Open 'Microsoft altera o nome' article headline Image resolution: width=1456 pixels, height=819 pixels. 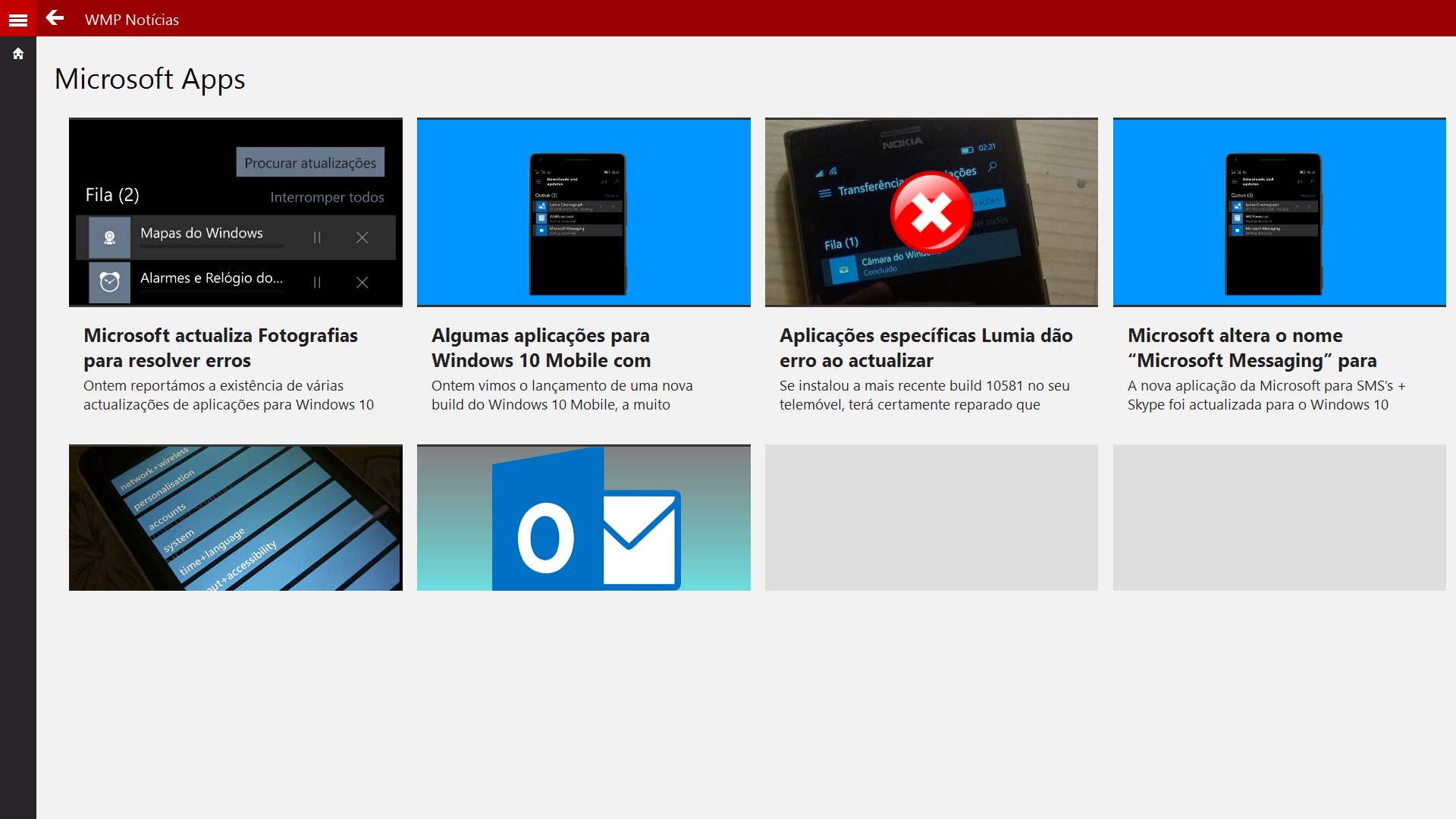pyautogui.click(x=1251, y=347)
